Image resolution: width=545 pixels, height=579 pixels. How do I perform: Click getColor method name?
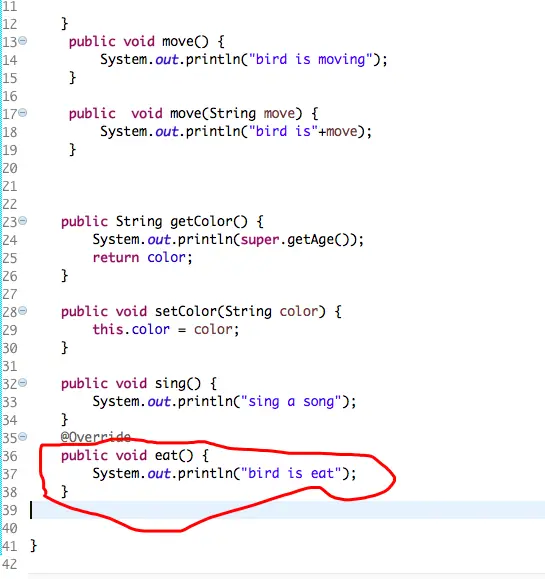[201, 222]
